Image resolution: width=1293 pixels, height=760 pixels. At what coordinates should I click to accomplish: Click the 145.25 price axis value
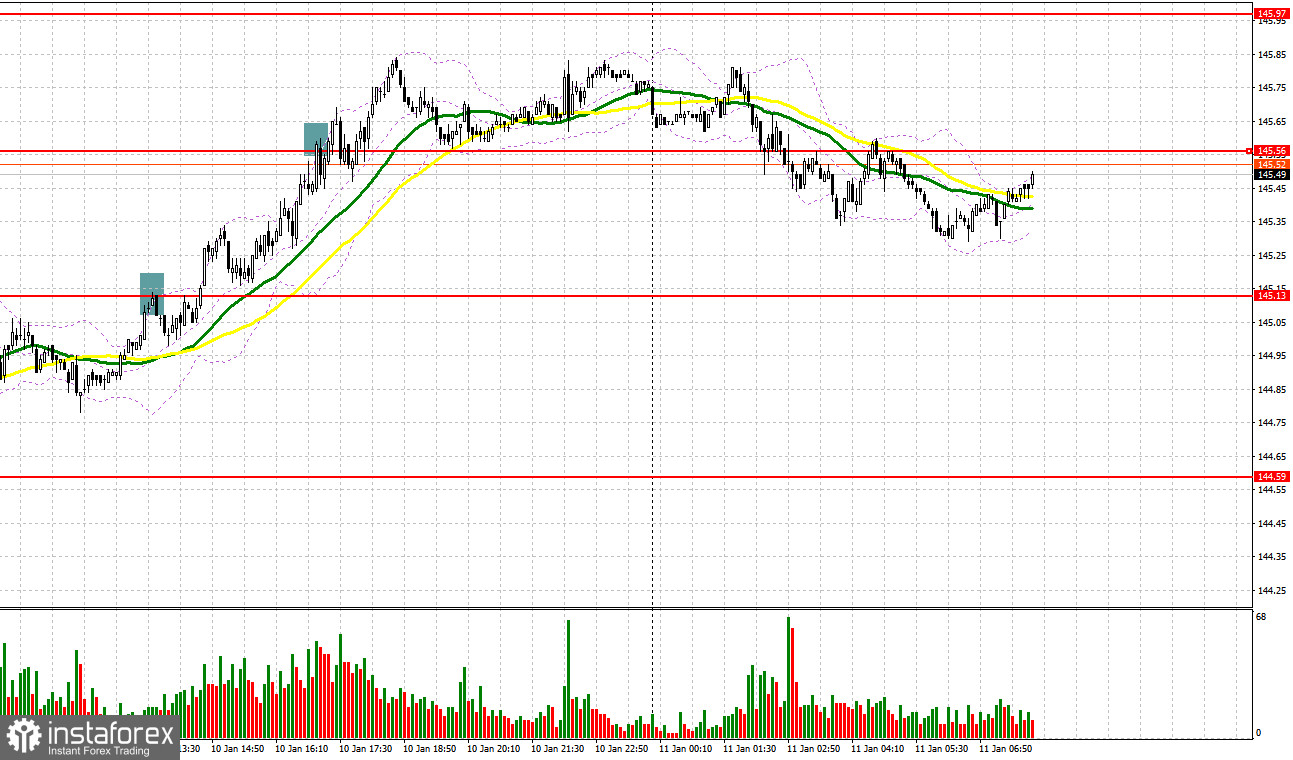1271,255
